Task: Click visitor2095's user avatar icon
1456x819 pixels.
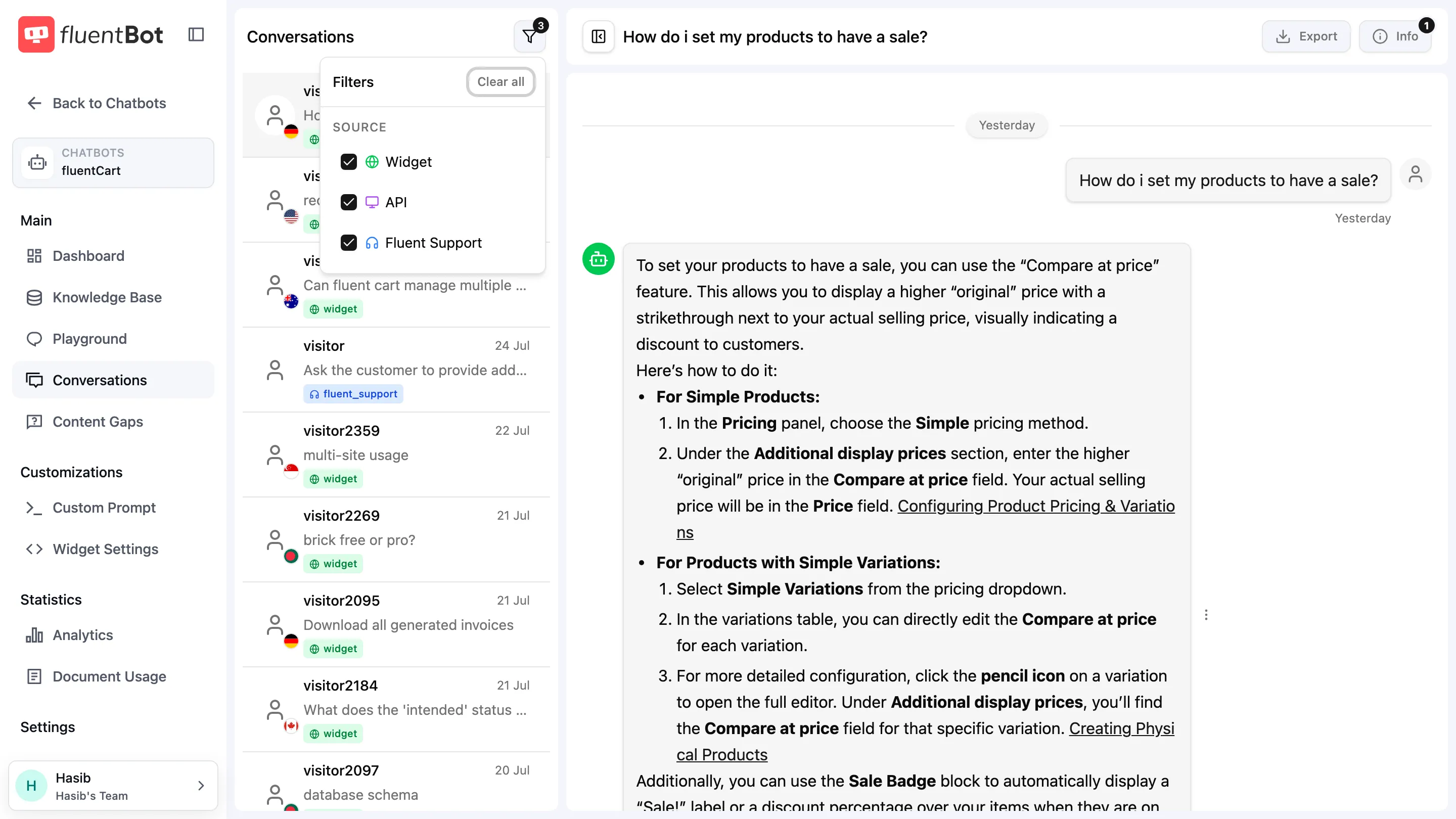Action: pyautogui.click(x=275, y=624)
